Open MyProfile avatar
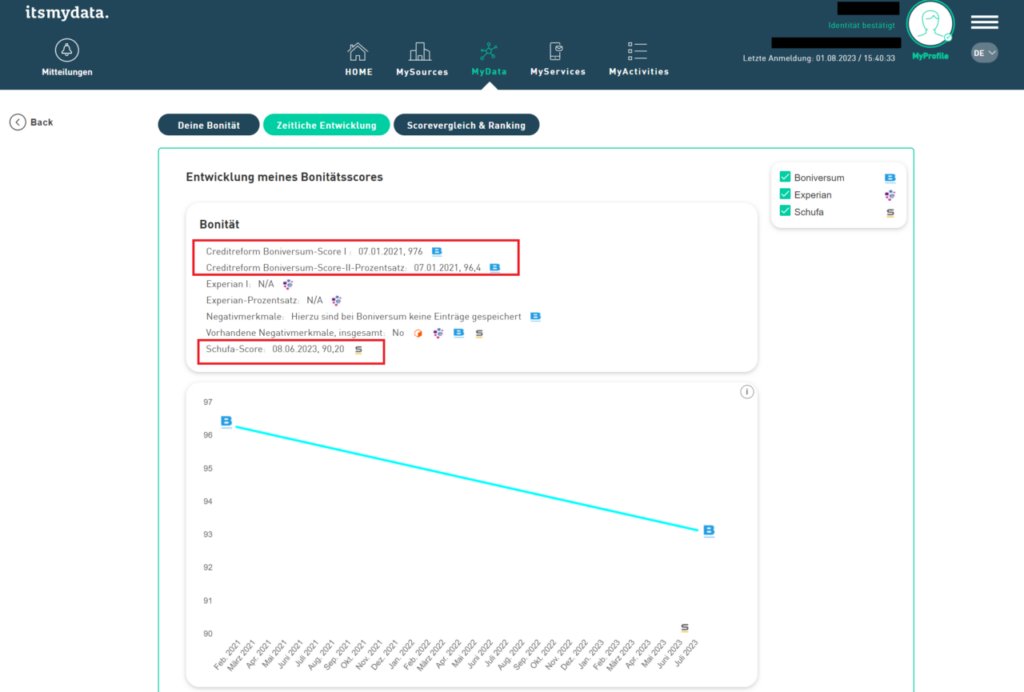The height and width of the screenshot is (692, 1024). coord(930,25)
